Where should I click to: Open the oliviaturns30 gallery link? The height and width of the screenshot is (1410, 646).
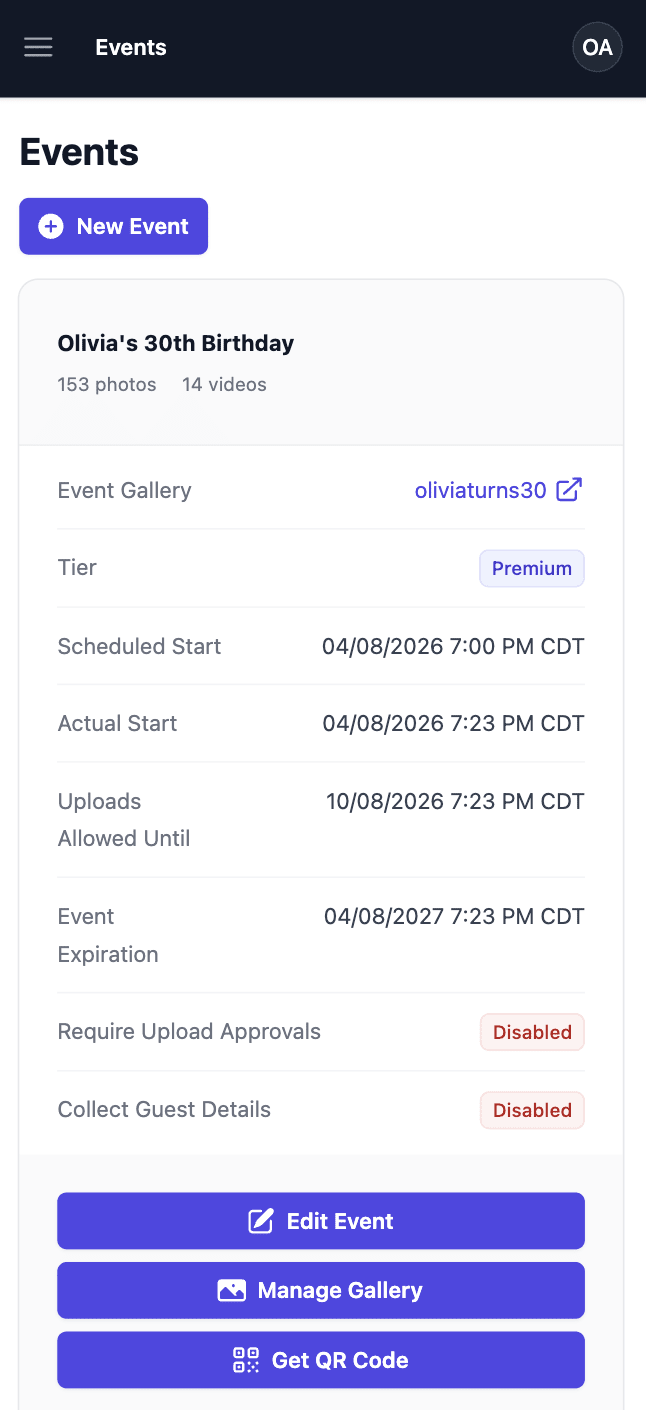click(480, 490)
